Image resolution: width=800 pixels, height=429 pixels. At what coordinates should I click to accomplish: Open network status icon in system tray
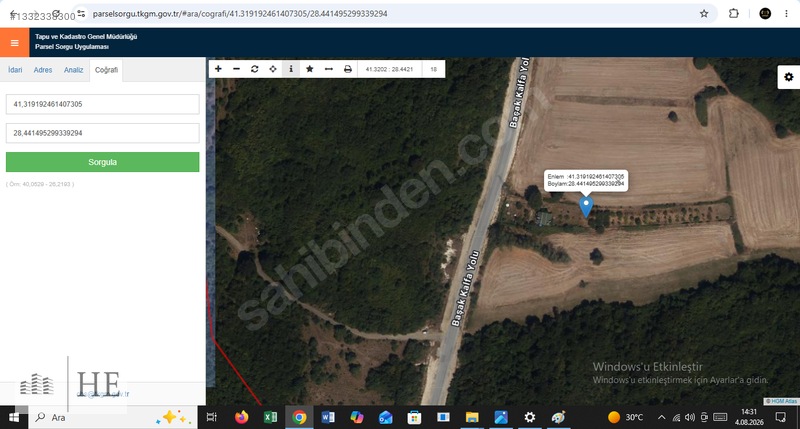(x=676, y=417)
